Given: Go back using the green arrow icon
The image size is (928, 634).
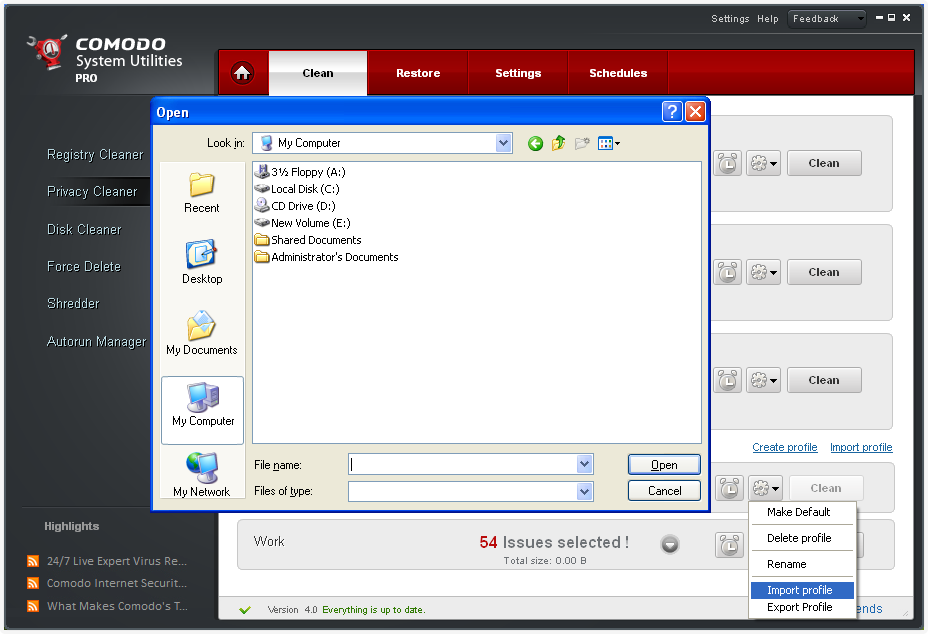Looking at the screenshot, I should pyautogui.click(x=535, y=144).
